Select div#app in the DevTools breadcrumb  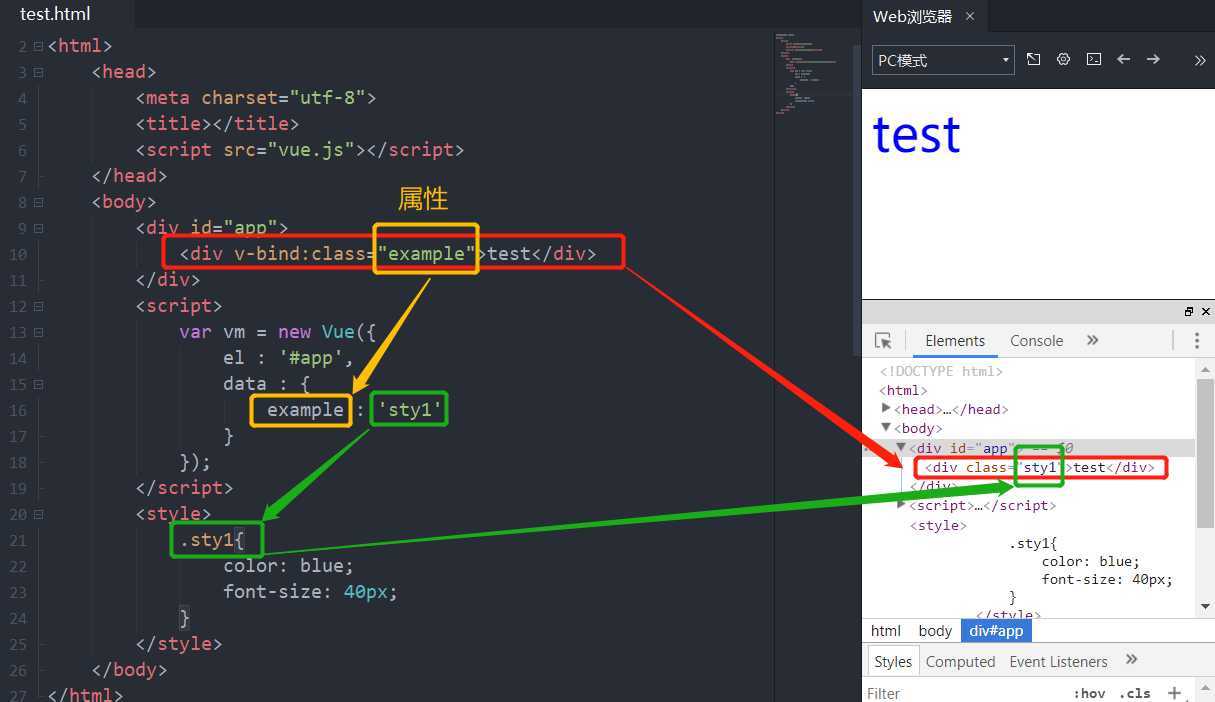(996, 631)
